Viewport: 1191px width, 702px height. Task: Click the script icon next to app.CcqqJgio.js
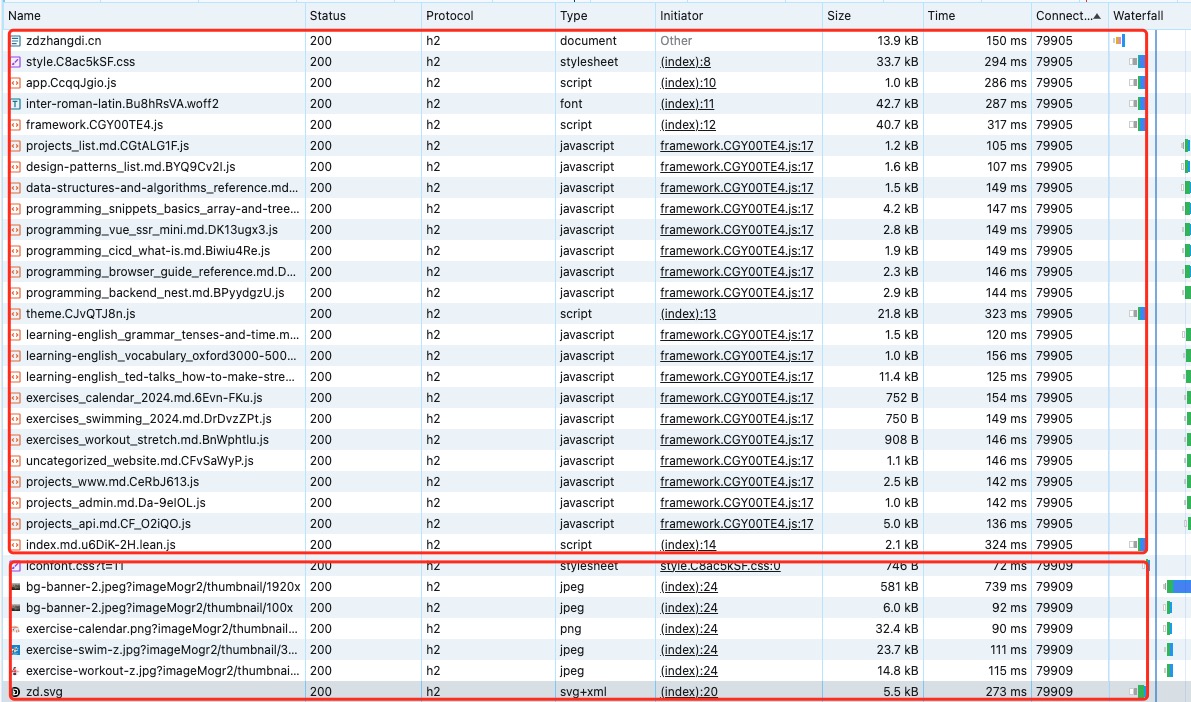click(x=16, y=83)
